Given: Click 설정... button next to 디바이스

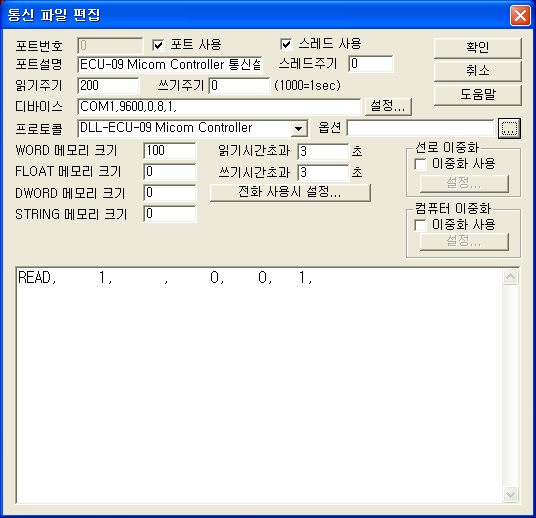Looking at the screenshot, I should point(388,106).
